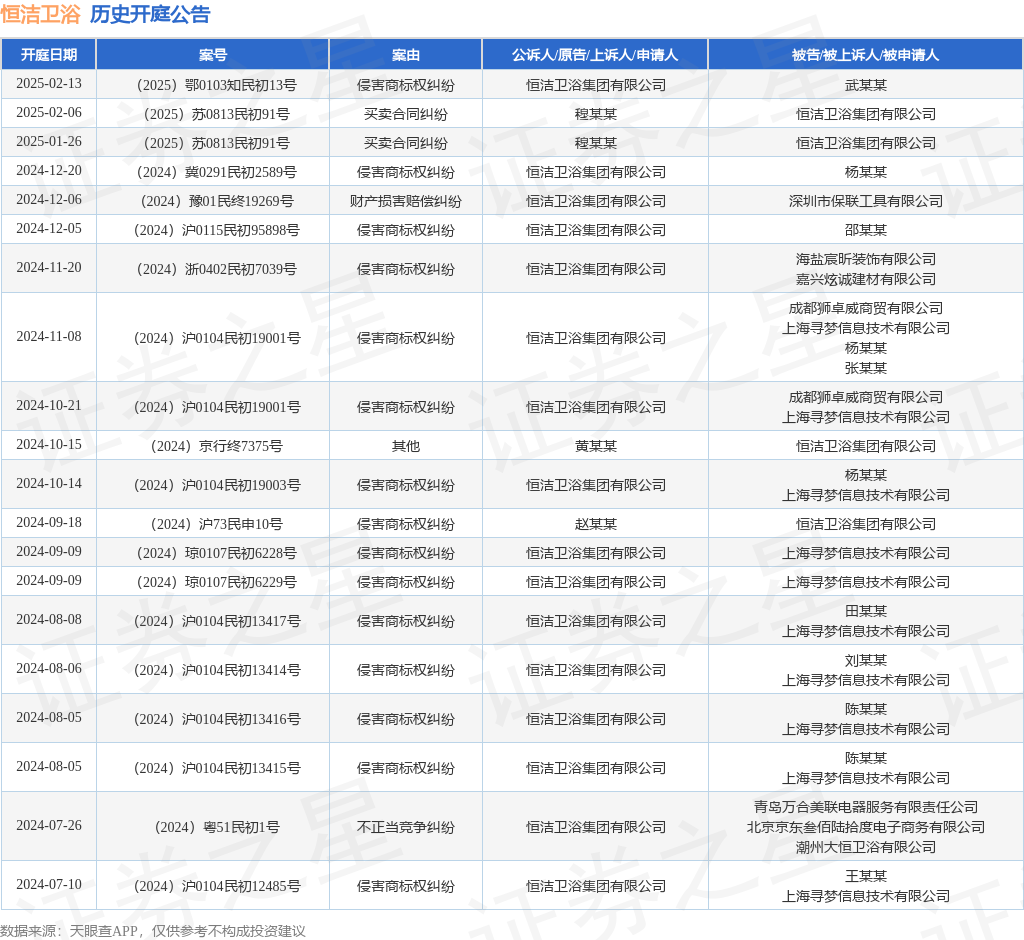The width and height of the screenshot is (1024, 940).
Task: Click defendant 嘉兴炫诚建材有限公司
Action: (865, 280)
